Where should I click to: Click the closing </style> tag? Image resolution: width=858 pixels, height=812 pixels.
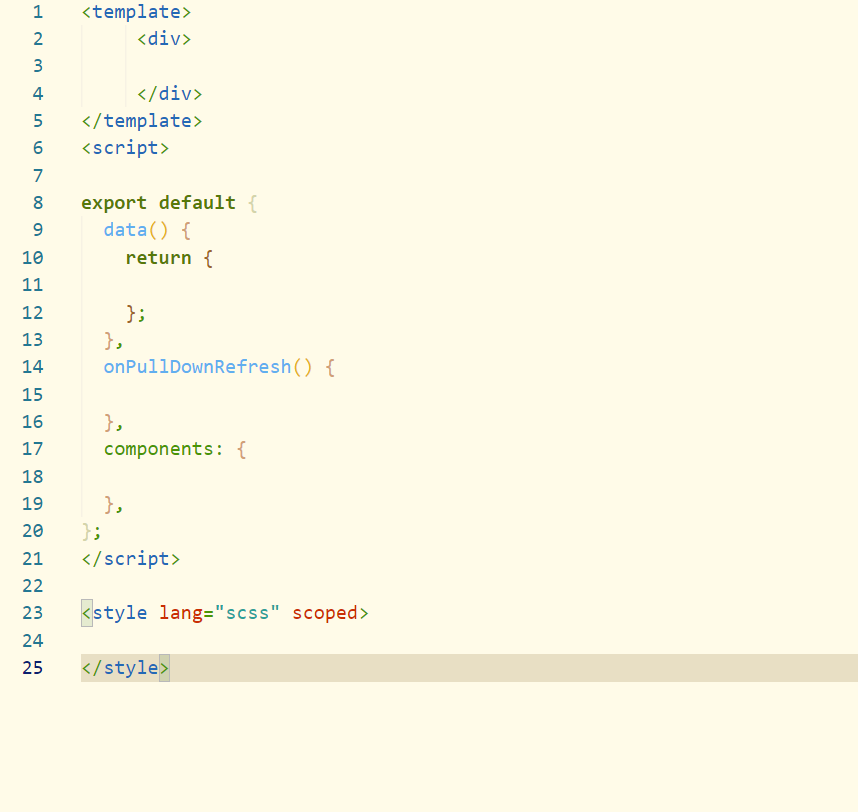[x=125, y=668]
